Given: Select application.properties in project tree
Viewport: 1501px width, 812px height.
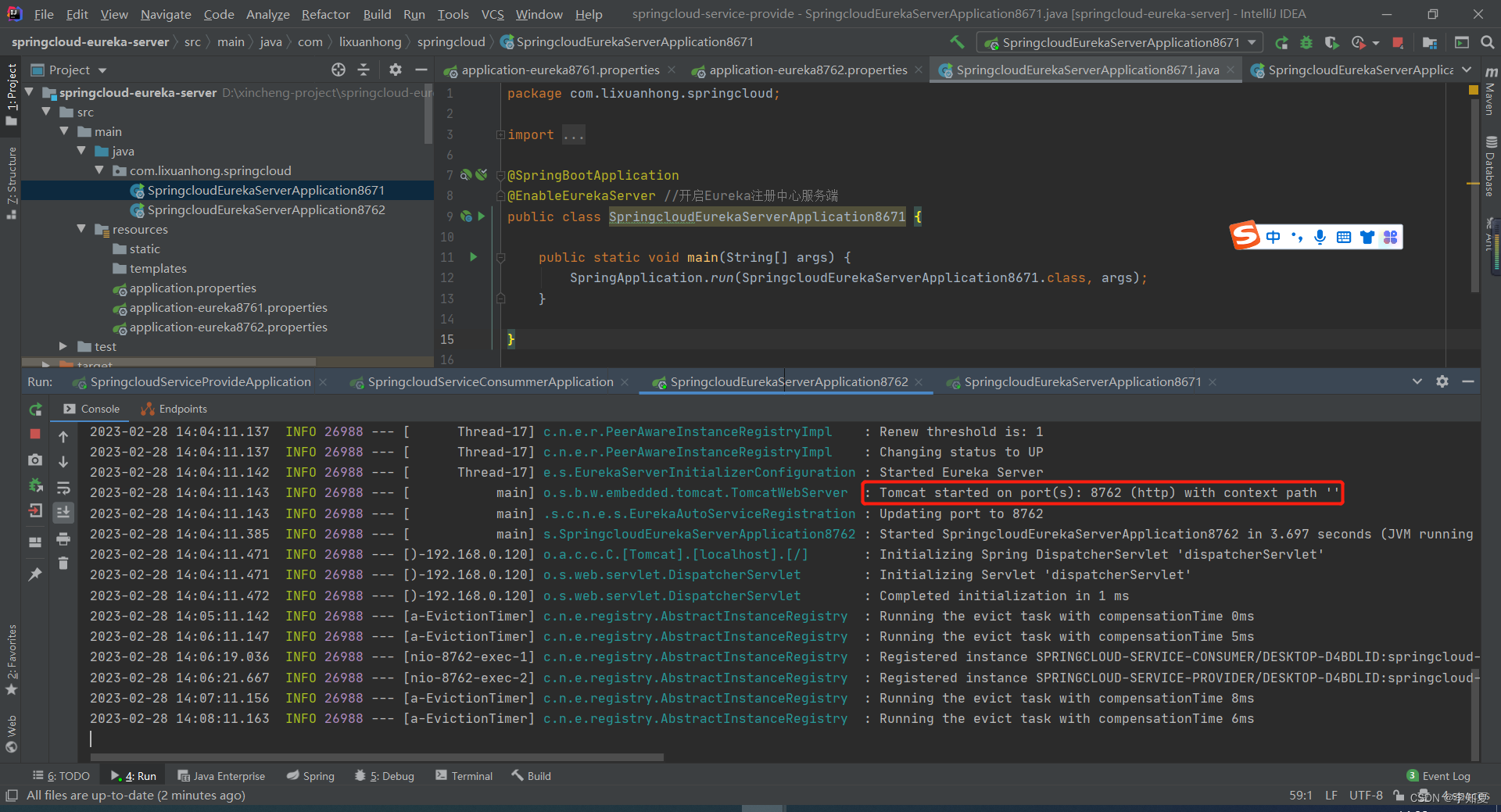Looking at the screenshot, I should click(x=192, y=288).
